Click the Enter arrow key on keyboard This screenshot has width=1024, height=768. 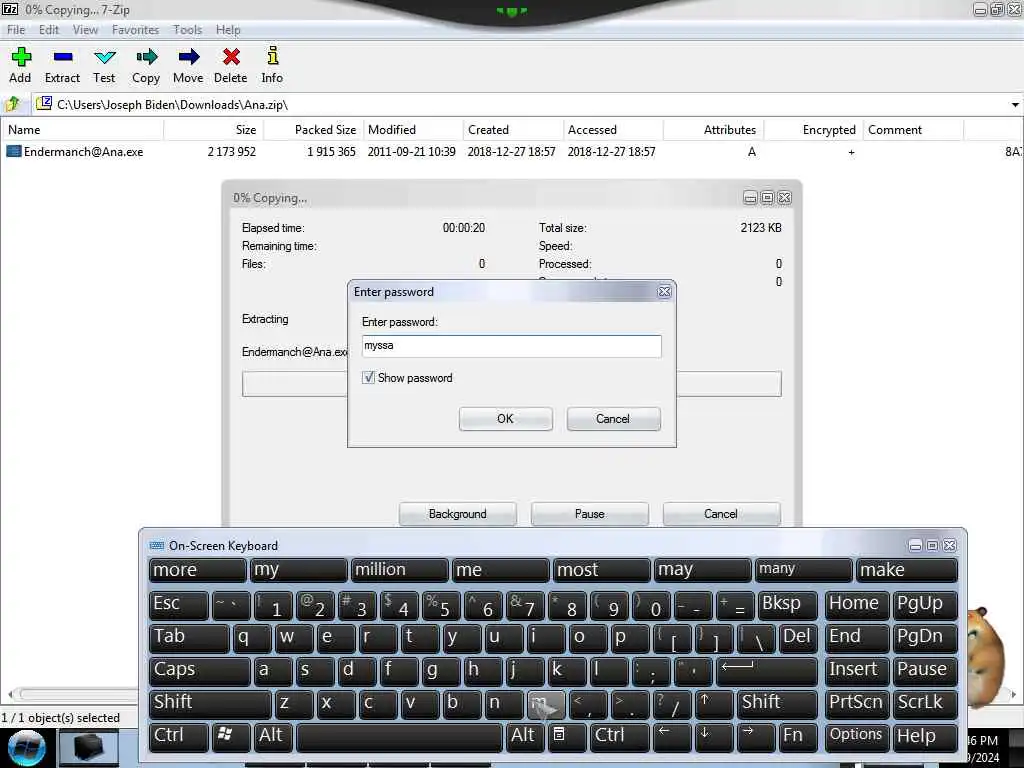click(x=767, y=670)
